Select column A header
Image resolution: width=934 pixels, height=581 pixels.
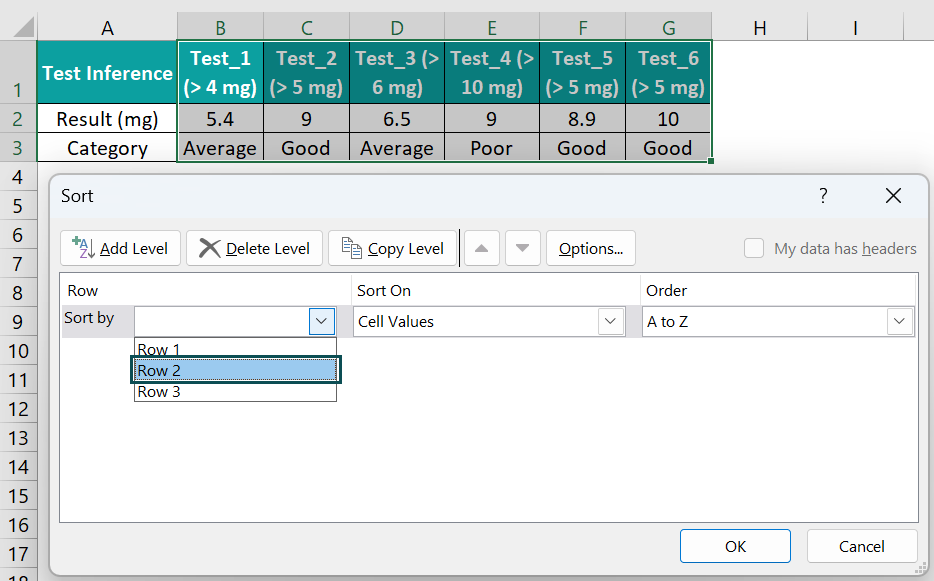pyautogui.click(x=107, y=27)
